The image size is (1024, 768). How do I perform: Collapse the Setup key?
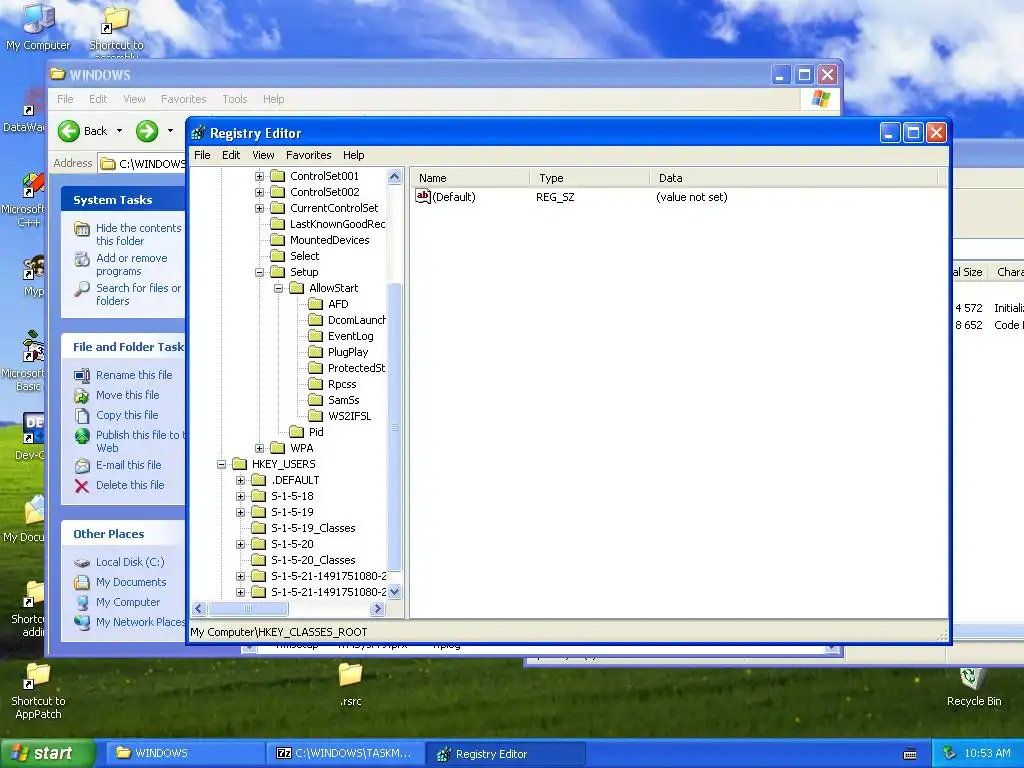point(259,272)
